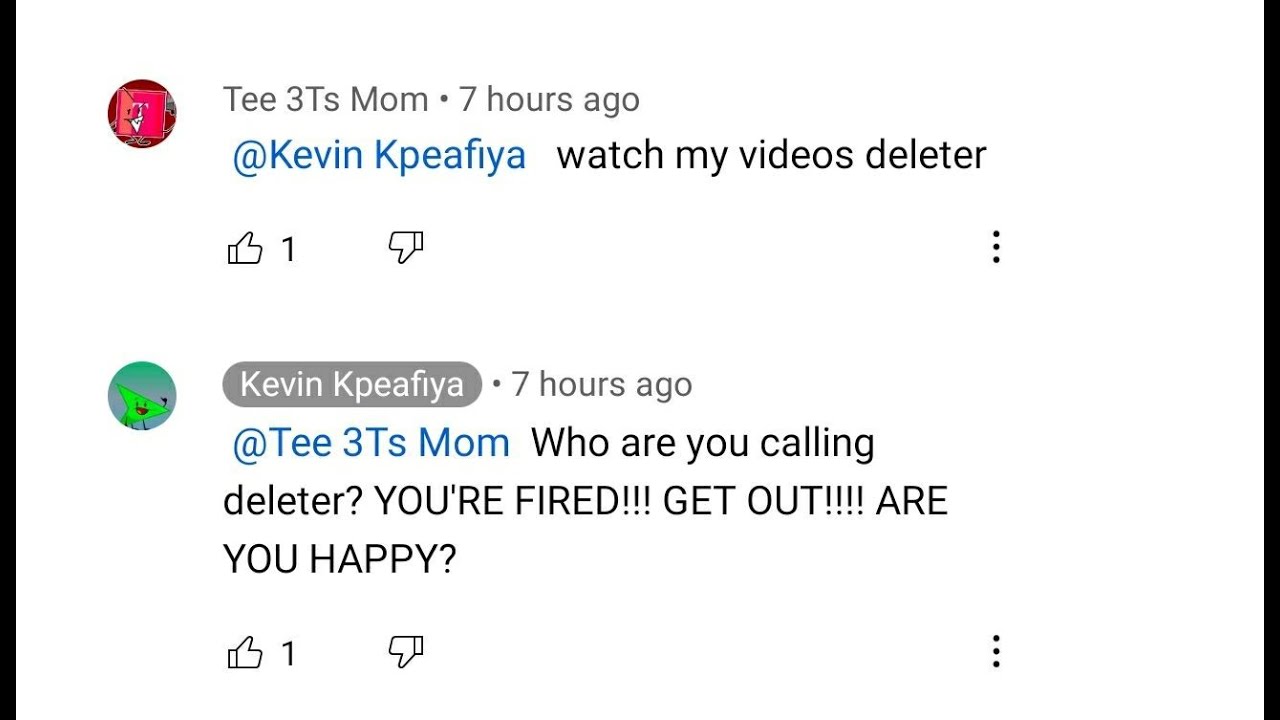Dislike Kevin Kpeafiya's 'YOU'RE FIRED' reply

click(406, 653)
